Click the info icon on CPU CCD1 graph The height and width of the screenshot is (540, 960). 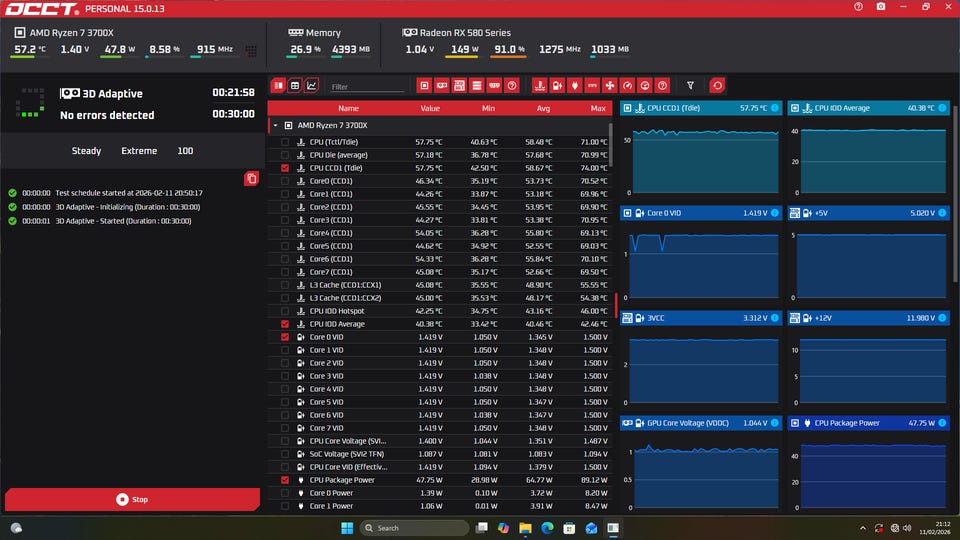(x=774, y=108)
